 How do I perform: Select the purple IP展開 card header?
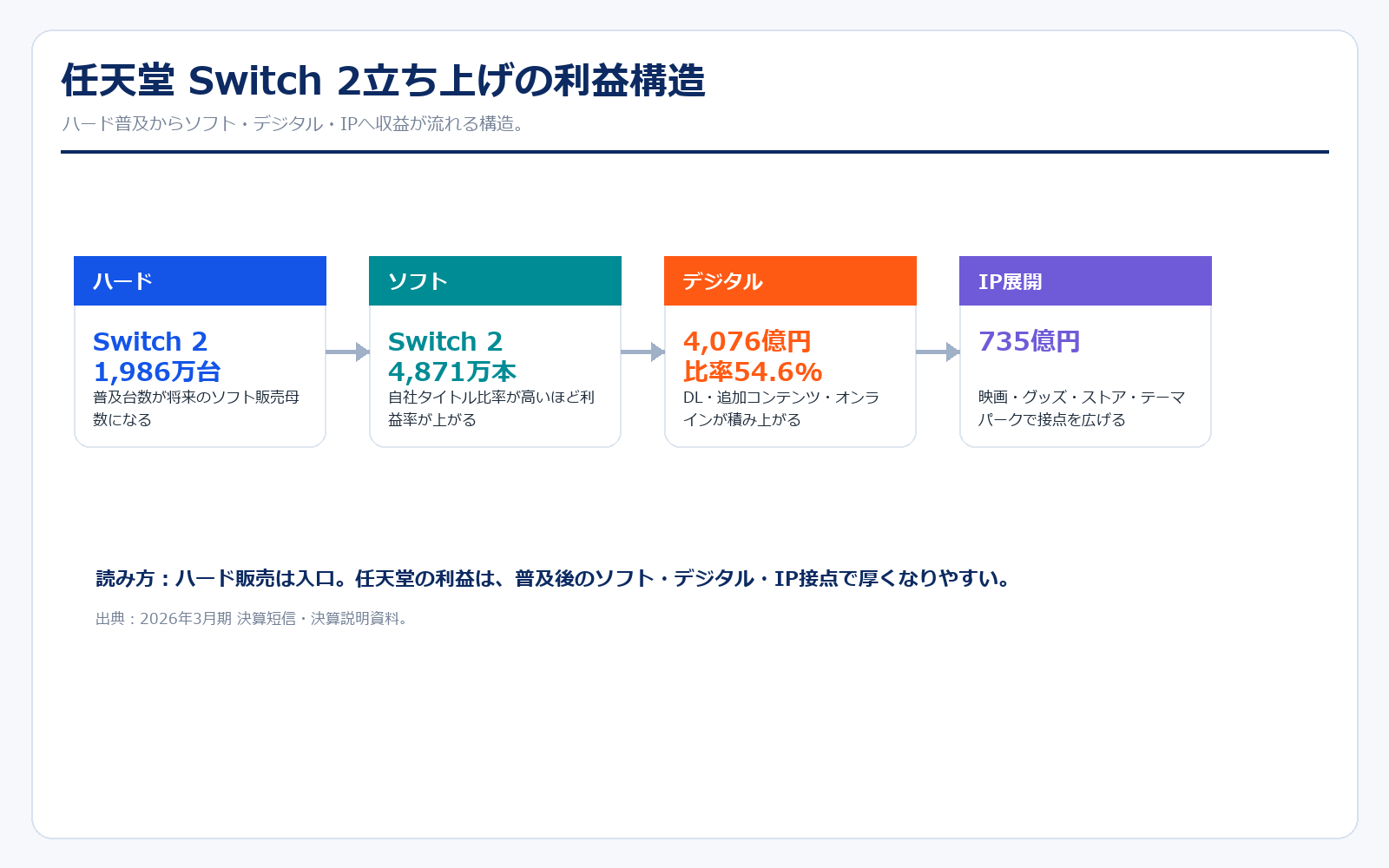1085,280
